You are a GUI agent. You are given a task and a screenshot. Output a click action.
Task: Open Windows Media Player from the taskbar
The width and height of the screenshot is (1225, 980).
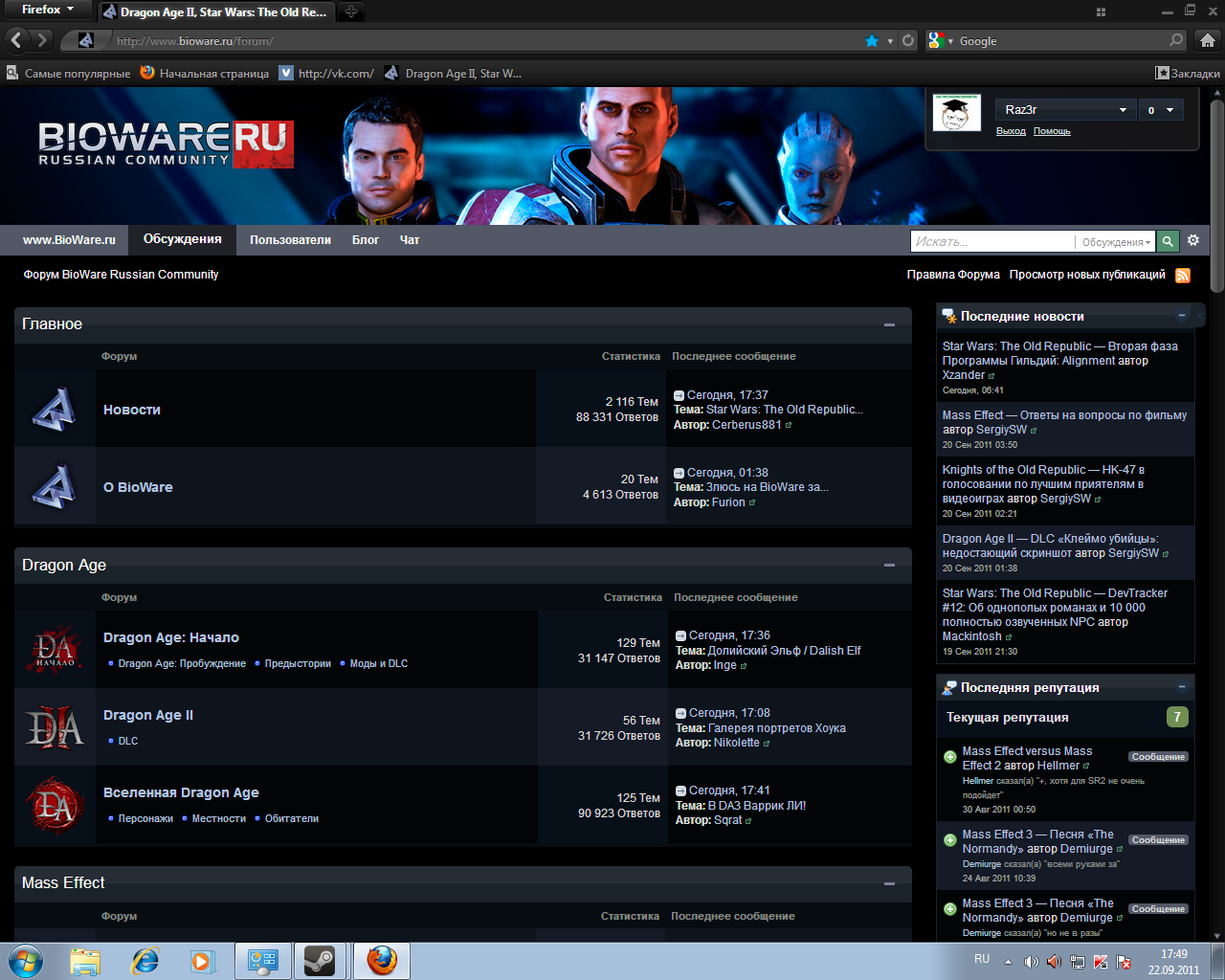click(x=202, y=961)
